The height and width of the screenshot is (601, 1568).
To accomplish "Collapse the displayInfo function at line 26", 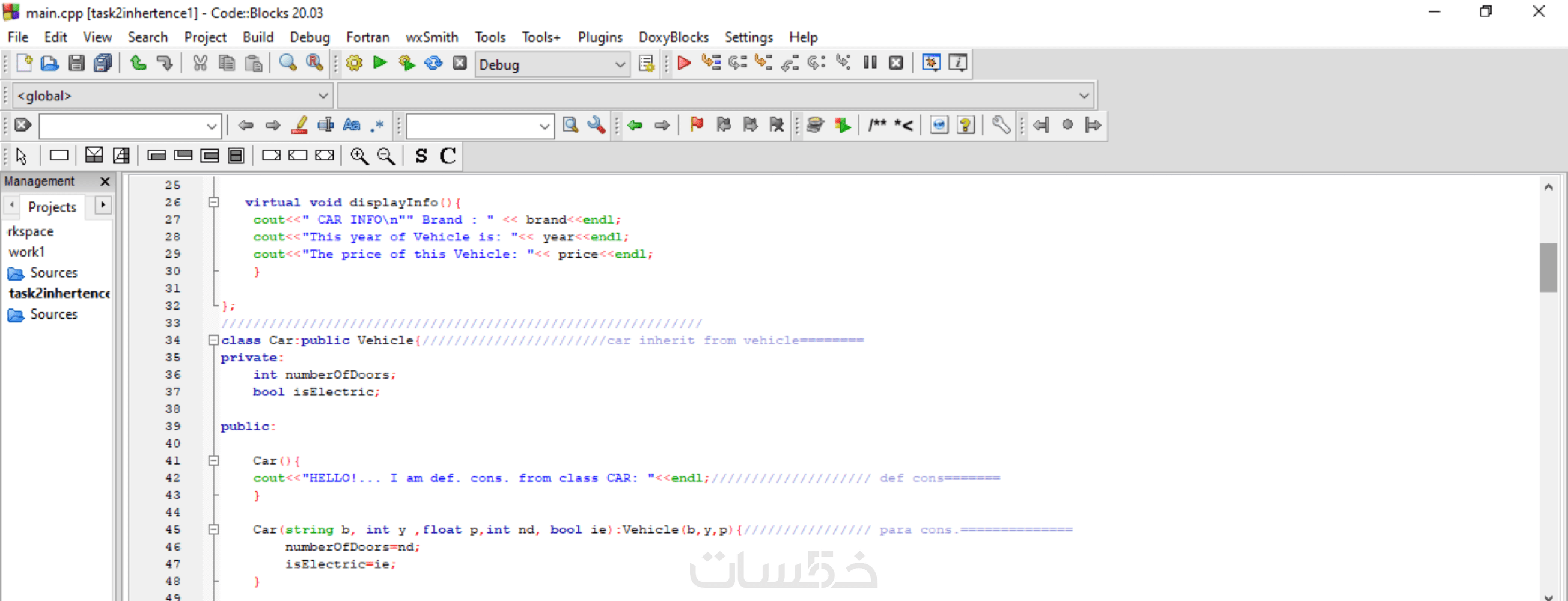I will (x=213, y=202).
